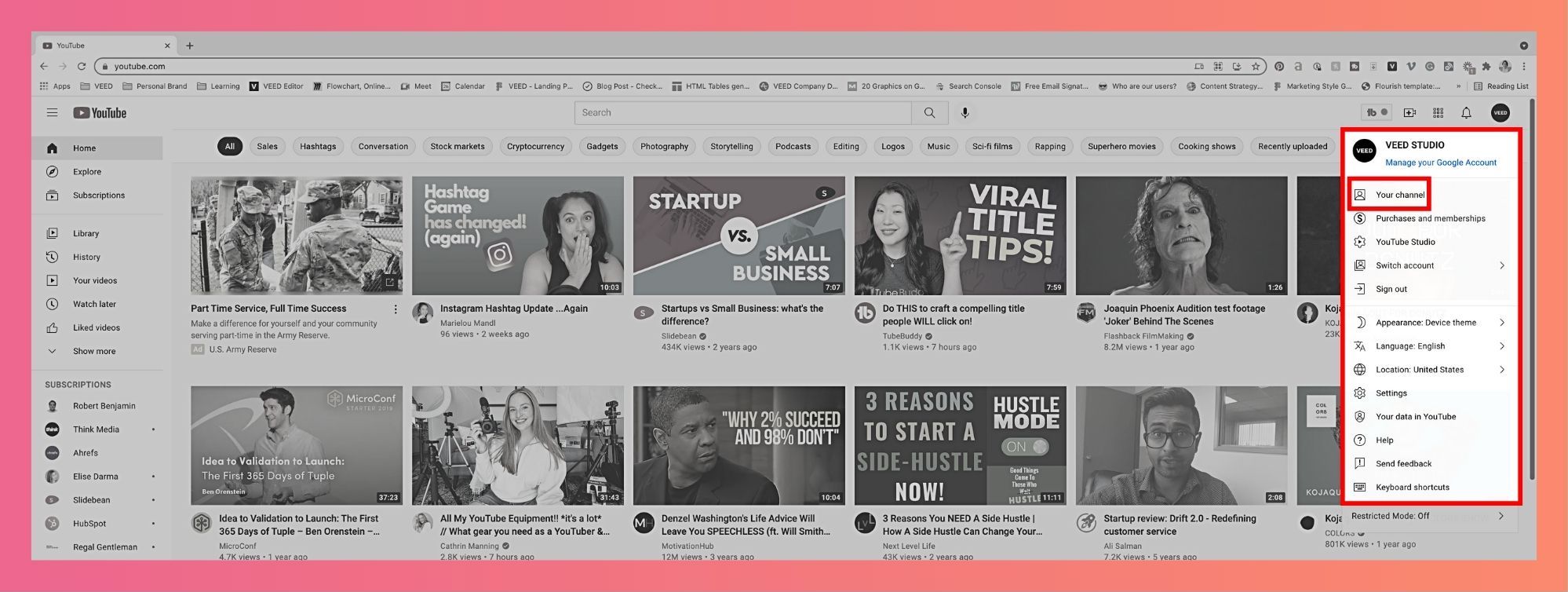Open the Chrome extensions puzzle icon

click(x=1486, y=67)
